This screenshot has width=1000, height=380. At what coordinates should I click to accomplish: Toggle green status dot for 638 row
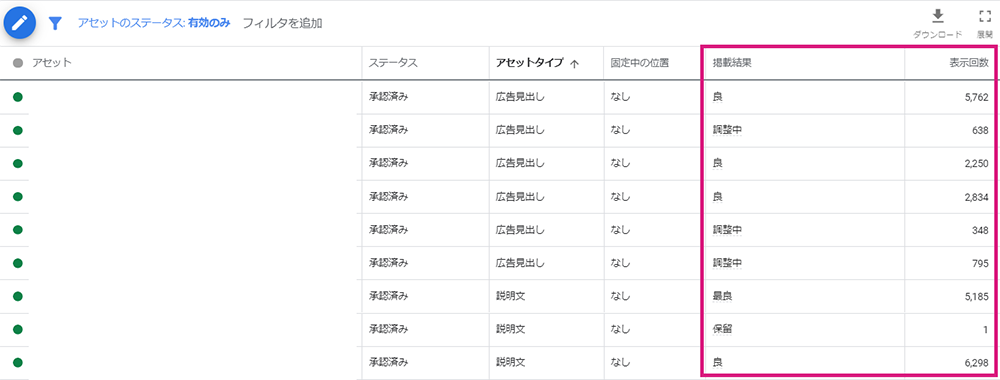pyautogui.click(x=18, y=130)
